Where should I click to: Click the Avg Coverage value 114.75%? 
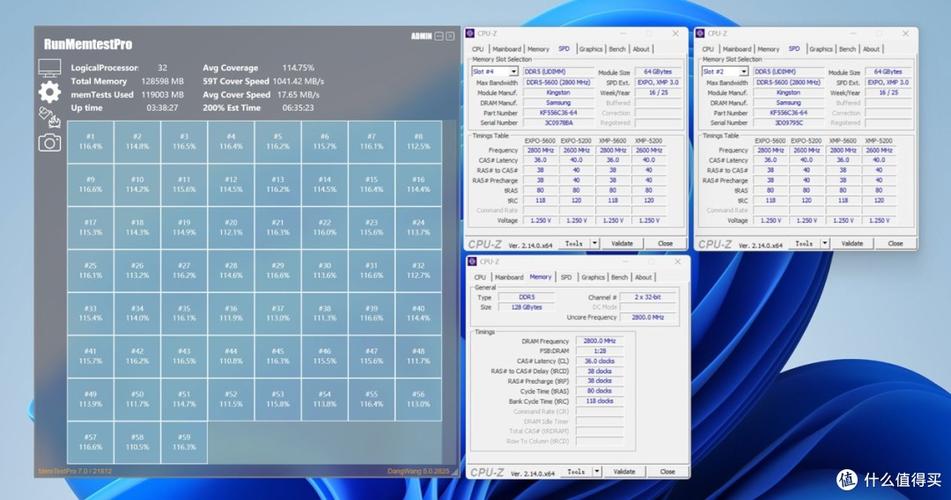298,68
